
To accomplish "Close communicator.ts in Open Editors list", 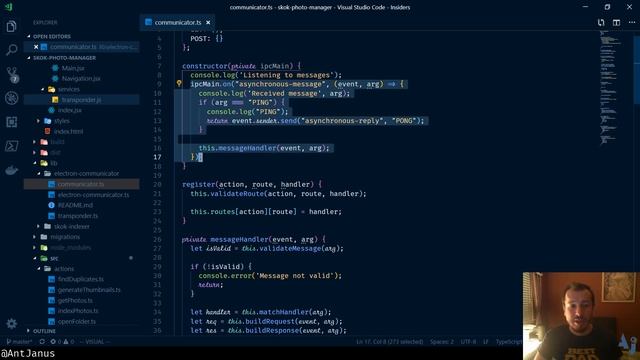I will [x=36, y=47].
